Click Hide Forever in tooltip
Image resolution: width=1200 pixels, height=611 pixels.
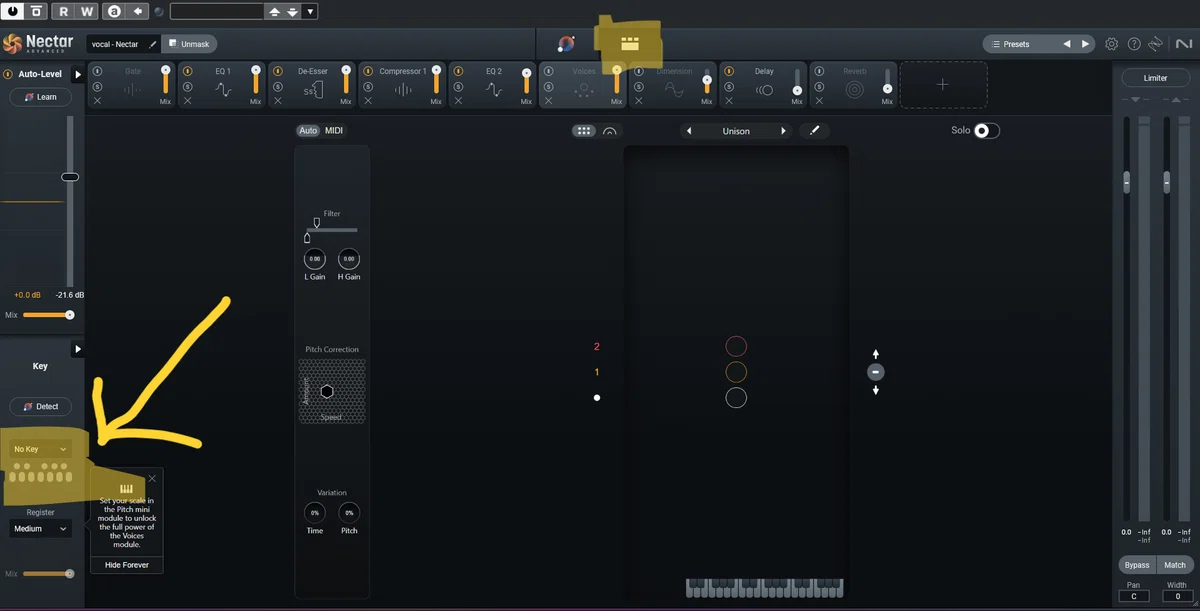tap(127, 565)
